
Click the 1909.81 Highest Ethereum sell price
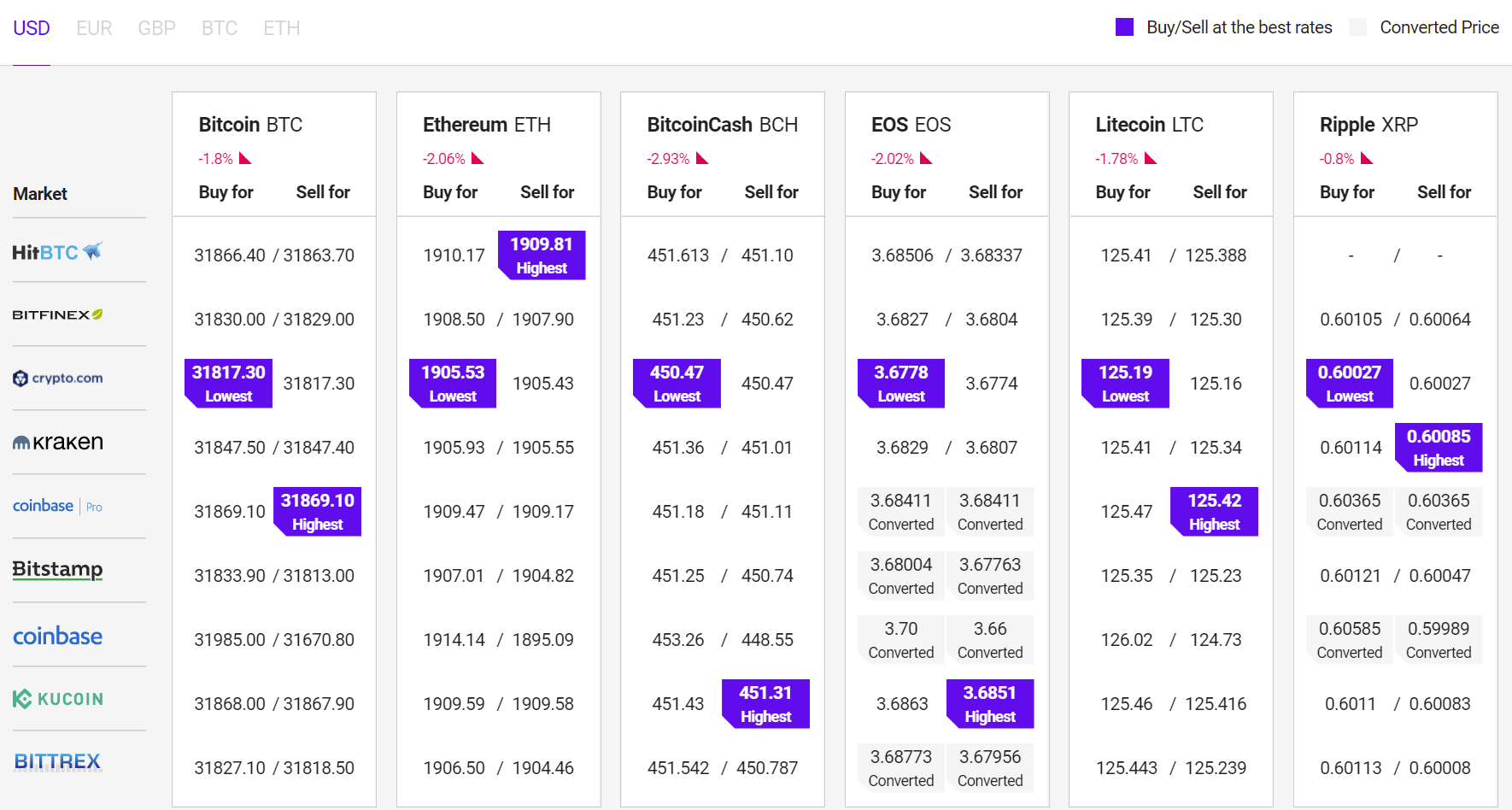[542, 255]
